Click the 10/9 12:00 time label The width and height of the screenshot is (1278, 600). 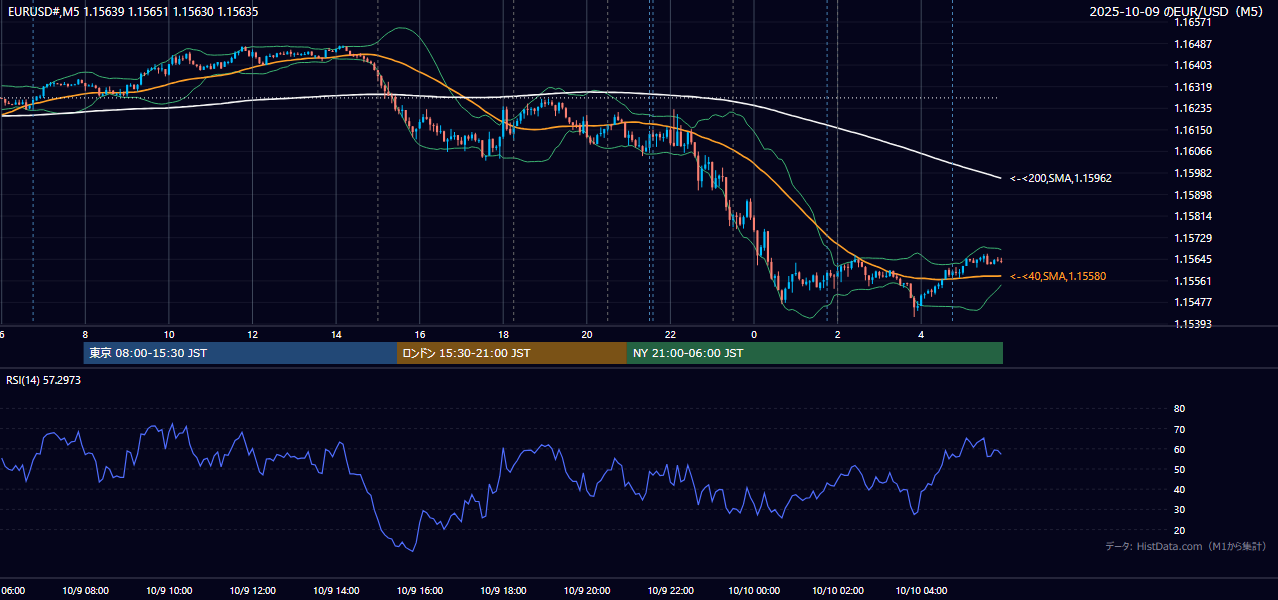click(253, 591)
